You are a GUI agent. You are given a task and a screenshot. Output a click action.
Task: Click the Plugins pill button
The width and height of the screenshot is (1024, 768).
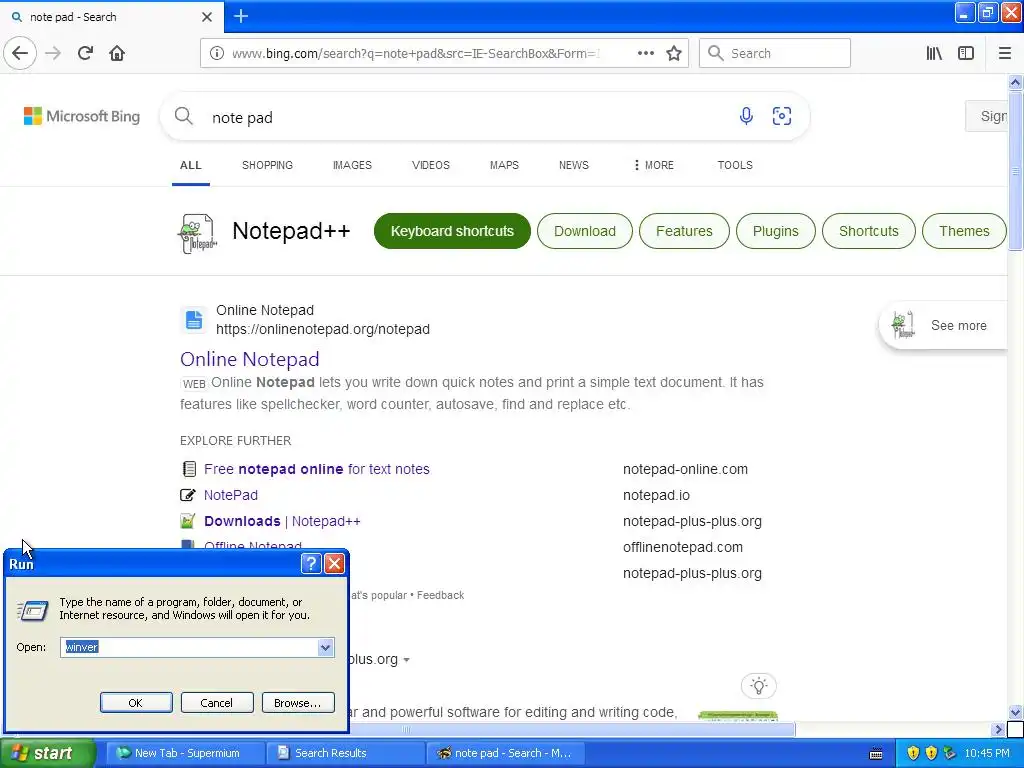point(775,231)
